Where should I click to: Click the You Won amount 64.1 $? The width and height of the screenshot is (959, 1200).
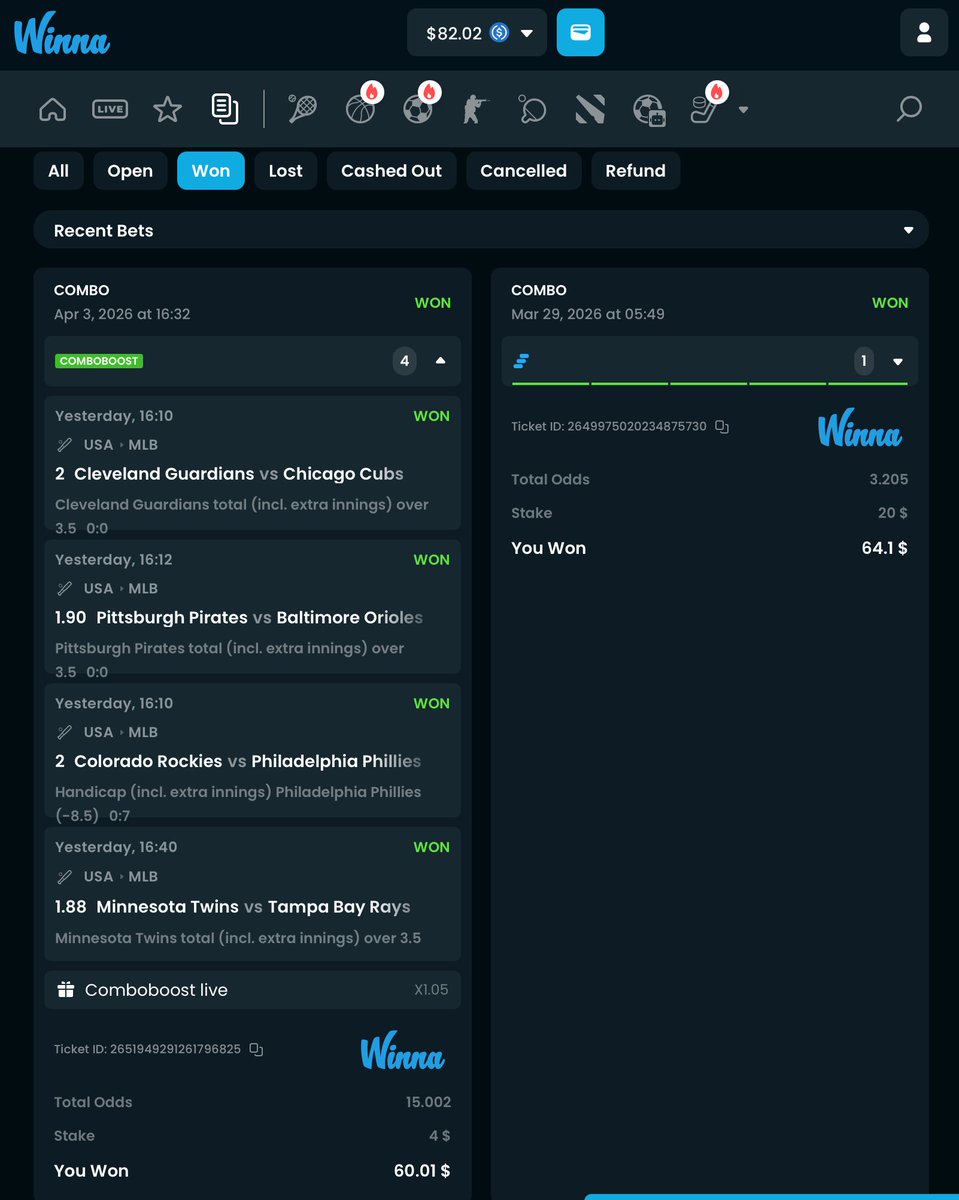(x=884, y=548)
